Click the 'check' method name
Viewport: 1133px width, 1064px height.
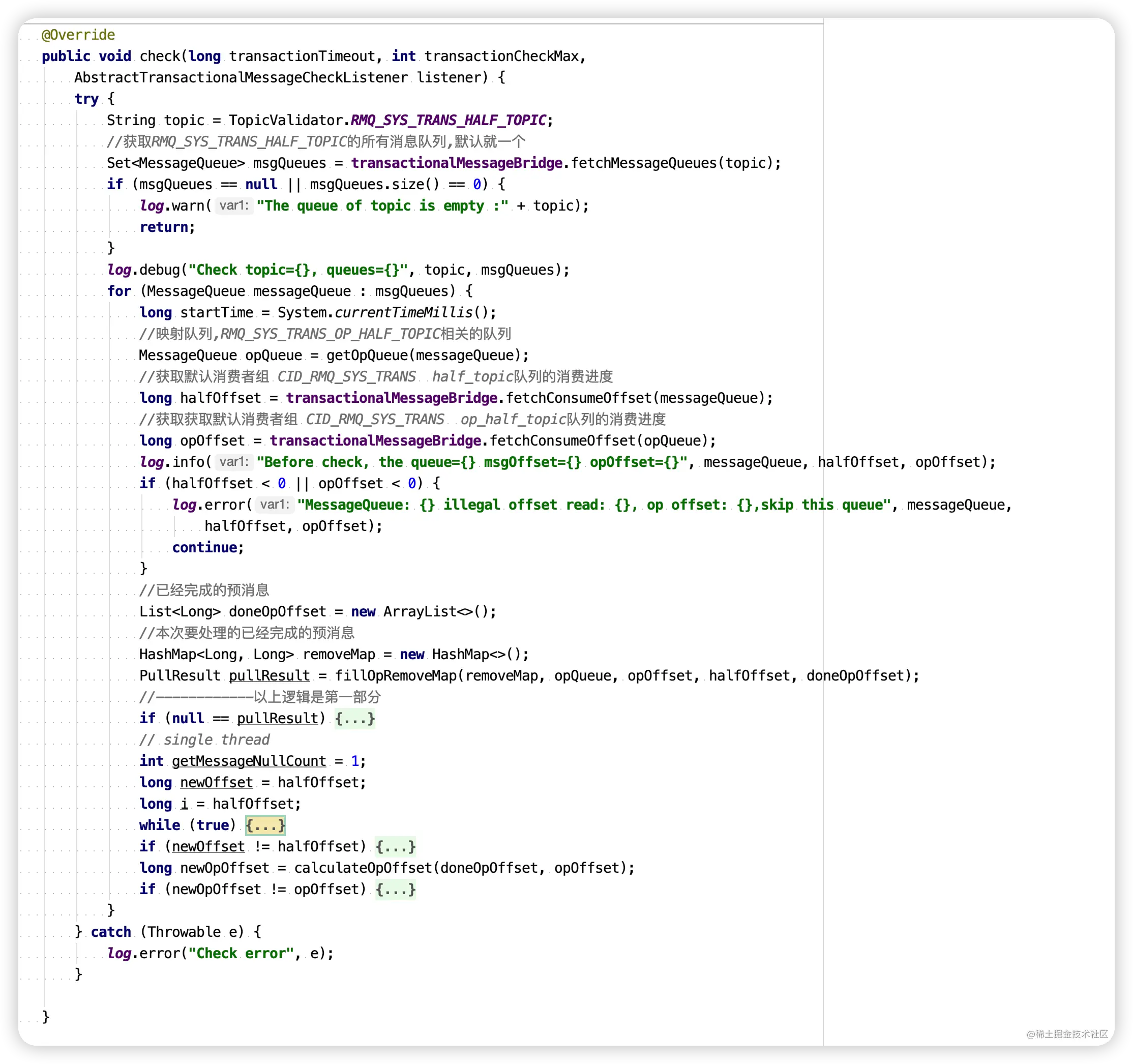[160, 56]
